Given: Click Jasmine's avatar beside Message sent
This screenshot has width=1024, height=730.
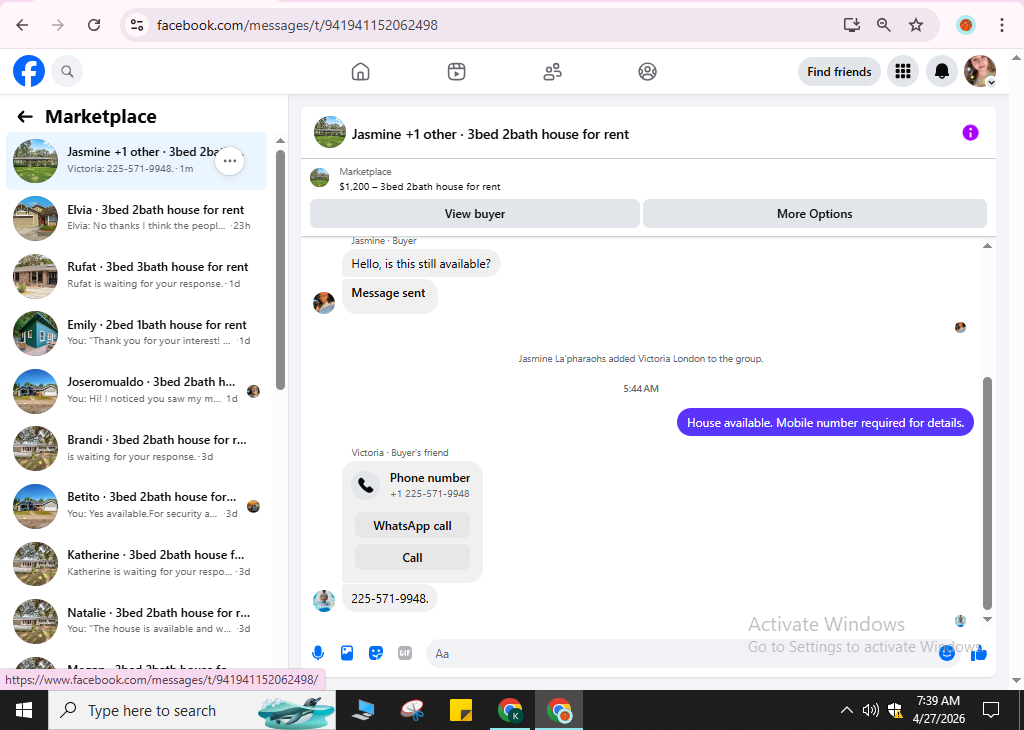Looking at the screenshot, I should point(324,303).
